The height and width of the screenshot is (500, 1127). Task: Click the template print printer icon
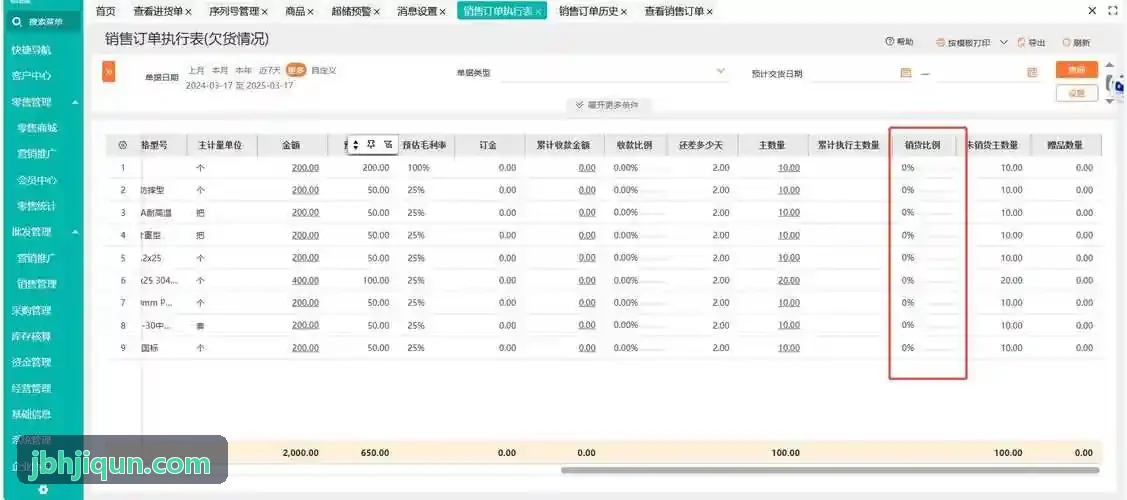pyautogui.click(x=940, y=43)
